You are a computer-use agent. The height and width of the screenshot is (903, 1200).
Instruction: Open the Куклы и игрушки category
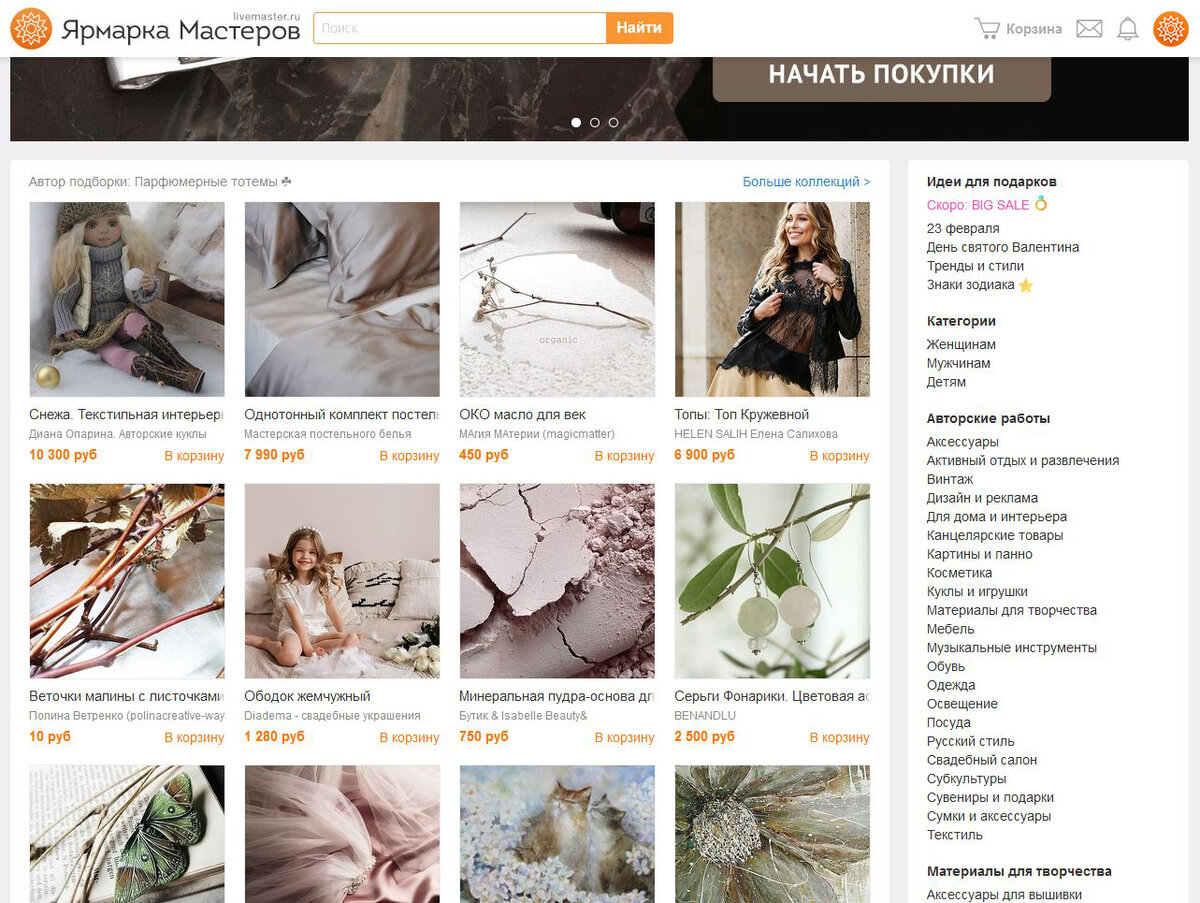[977, 592]
